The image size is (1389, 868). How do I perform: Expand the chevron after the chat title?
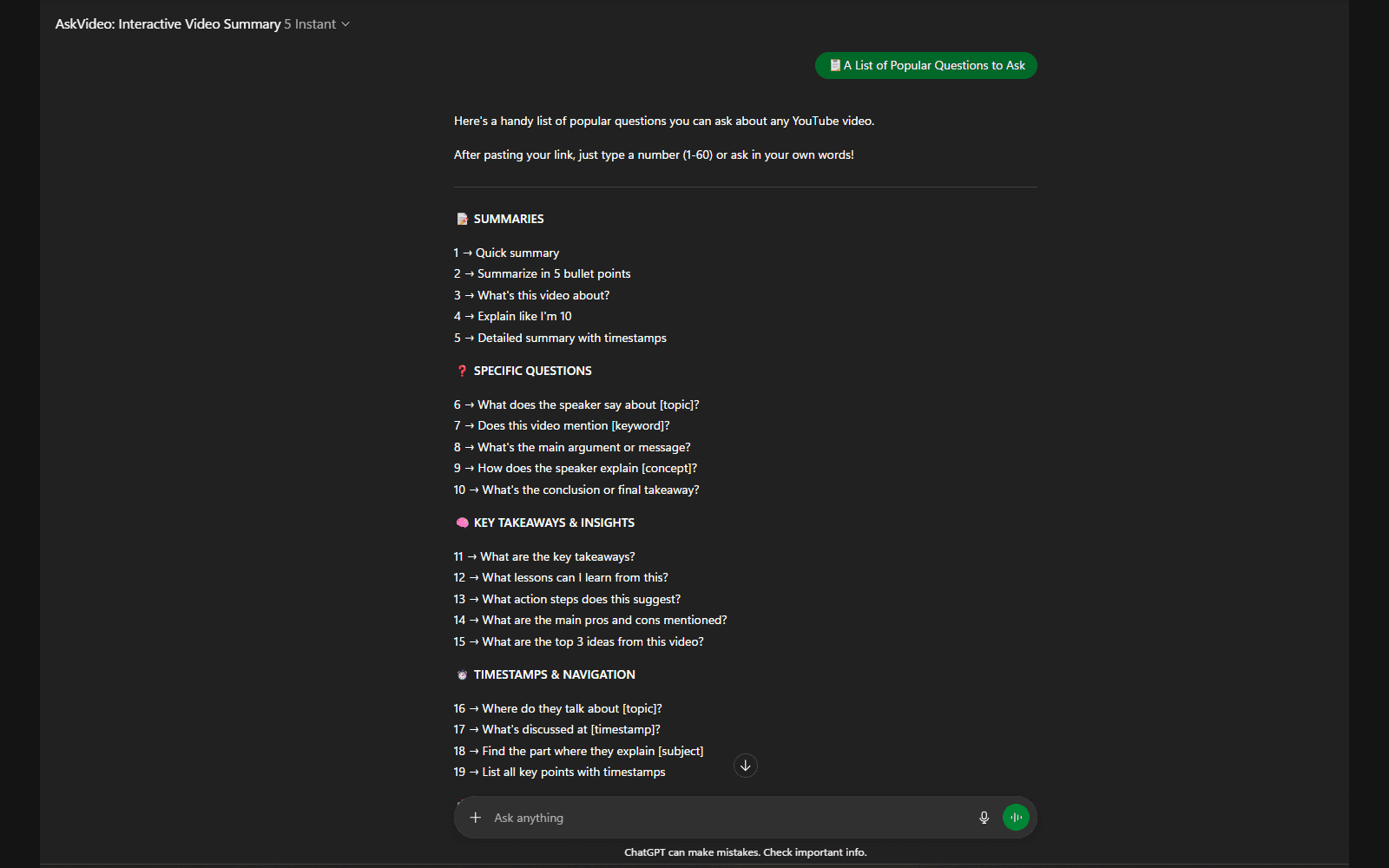point(346,24)
